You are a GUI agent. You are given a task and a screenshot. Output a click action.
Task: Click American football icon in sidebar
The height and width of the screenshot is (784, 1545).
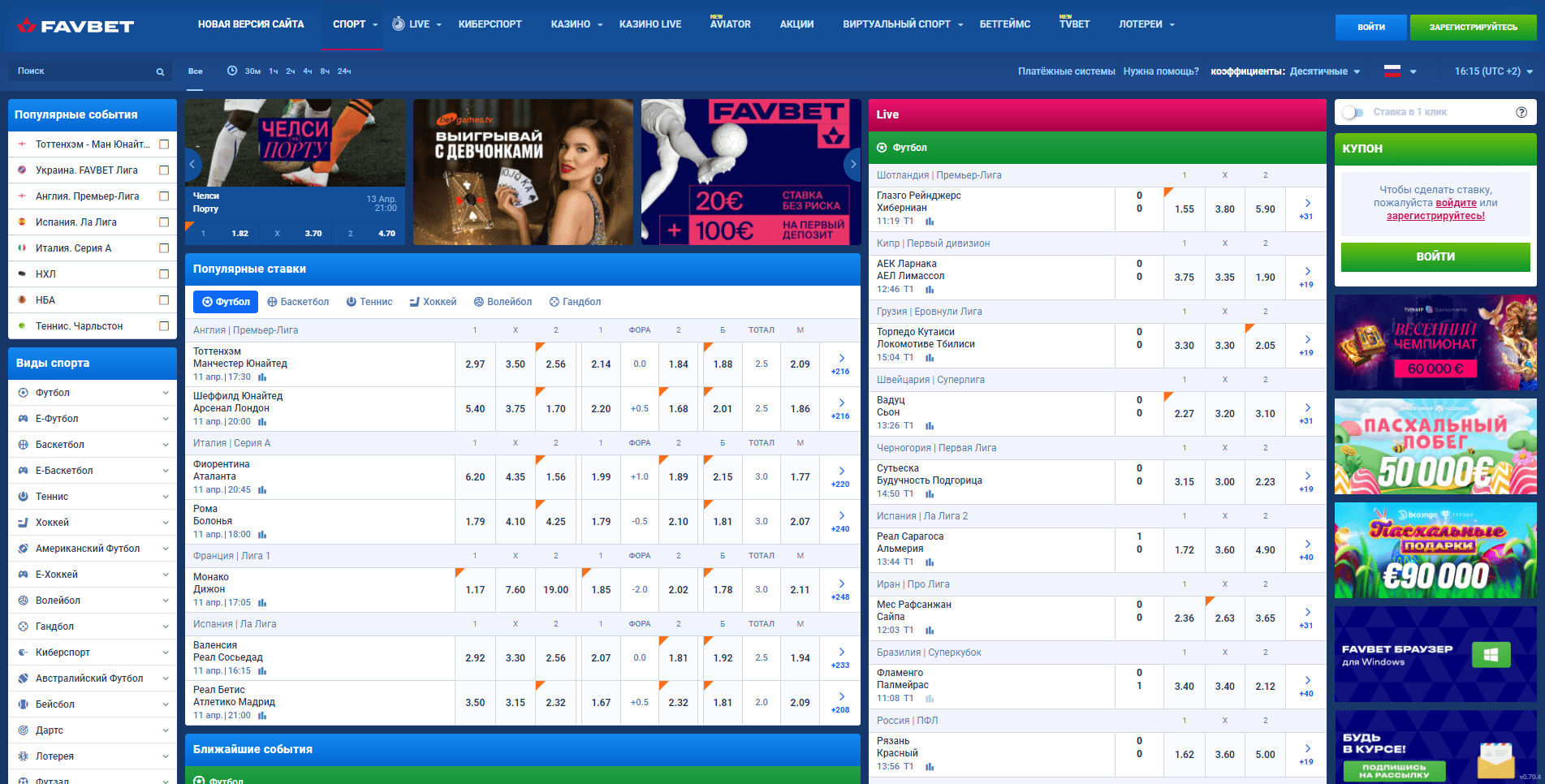click(23, 549)
